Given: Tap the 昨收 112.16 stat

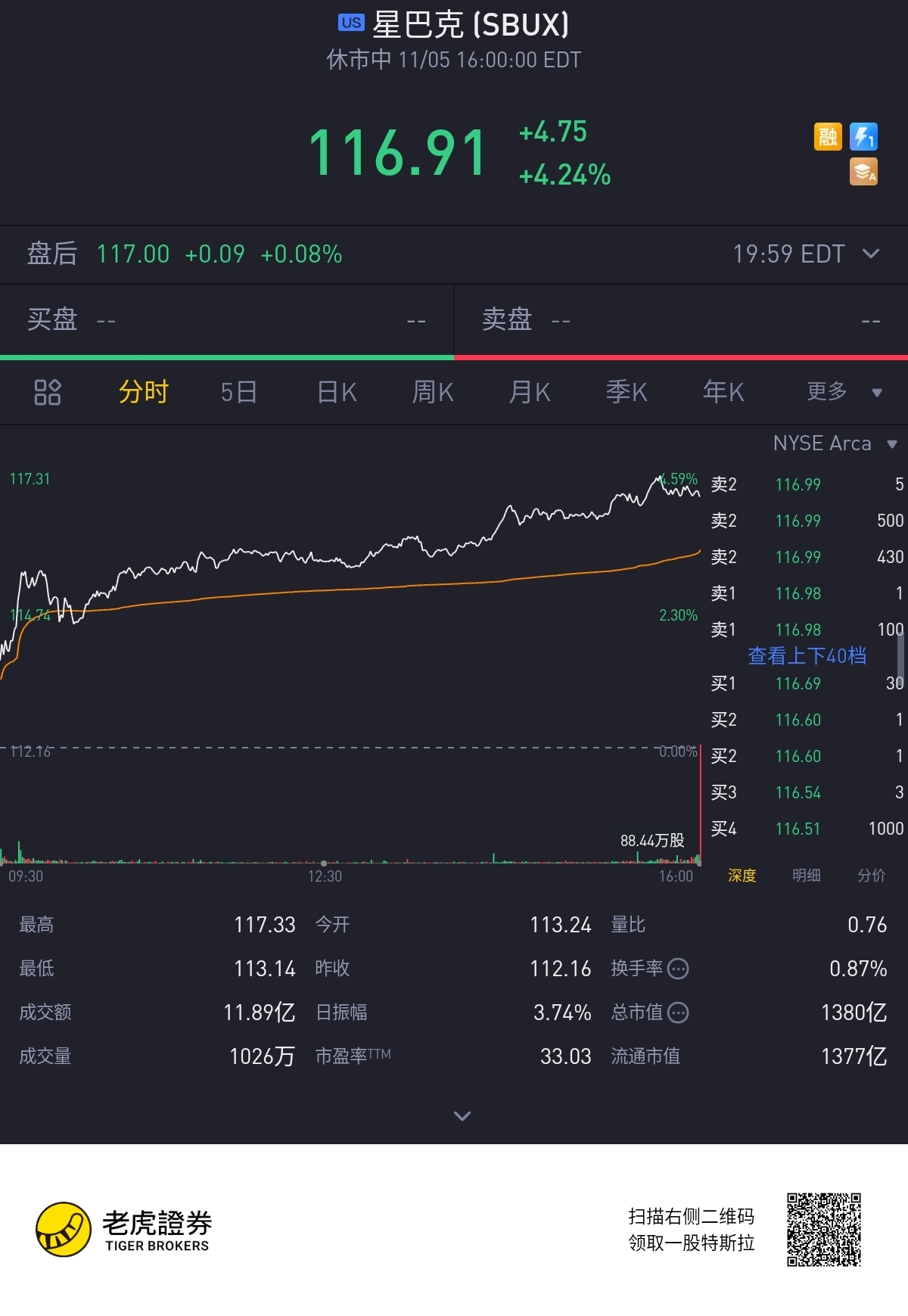Looking at the screenshot, I should (453, 969).
